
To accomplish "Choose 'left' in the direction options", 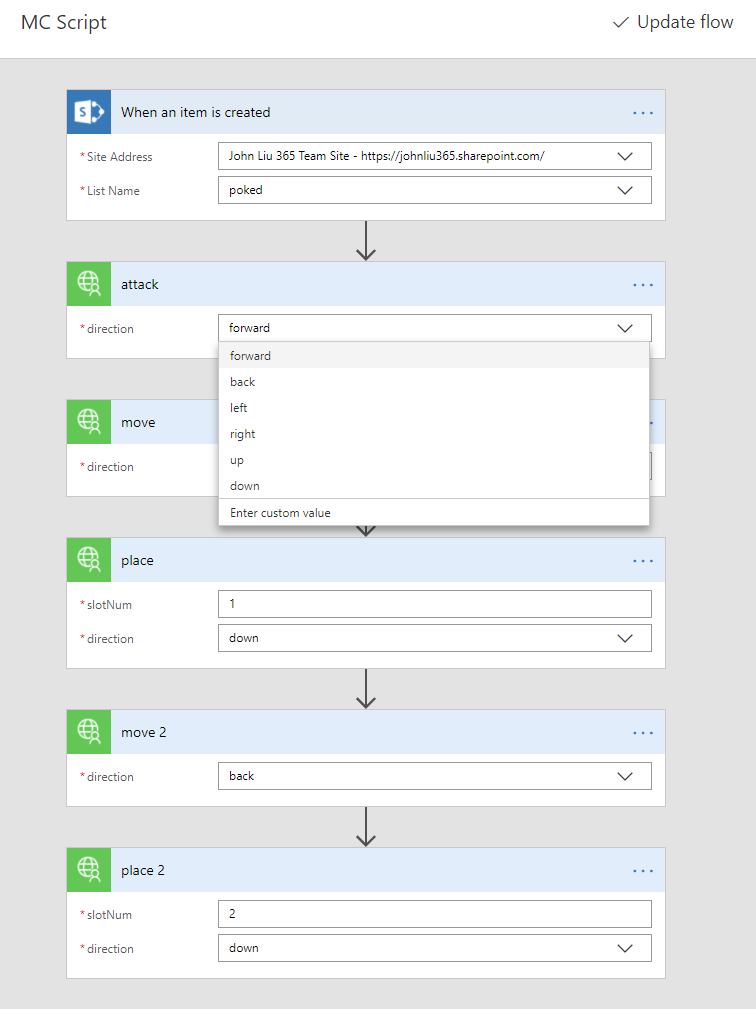I will 239,408.
